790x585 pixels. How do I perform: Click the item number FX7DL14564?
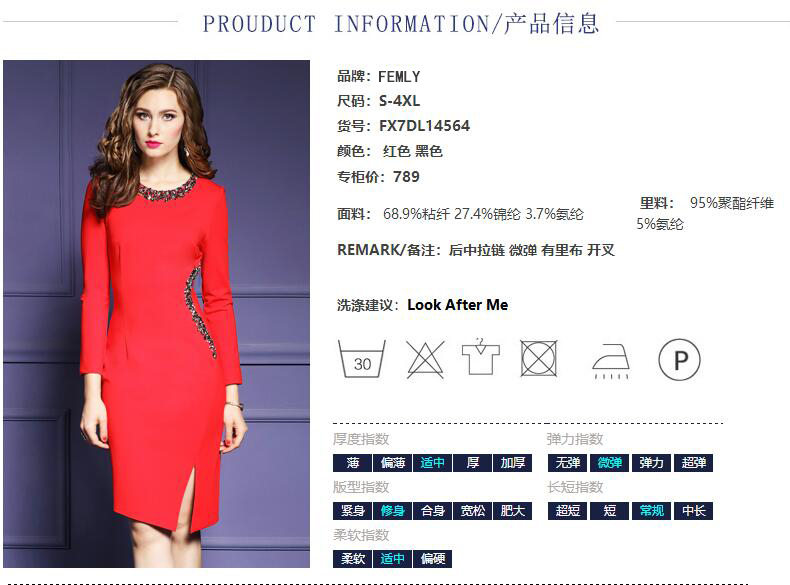(424, 125)
